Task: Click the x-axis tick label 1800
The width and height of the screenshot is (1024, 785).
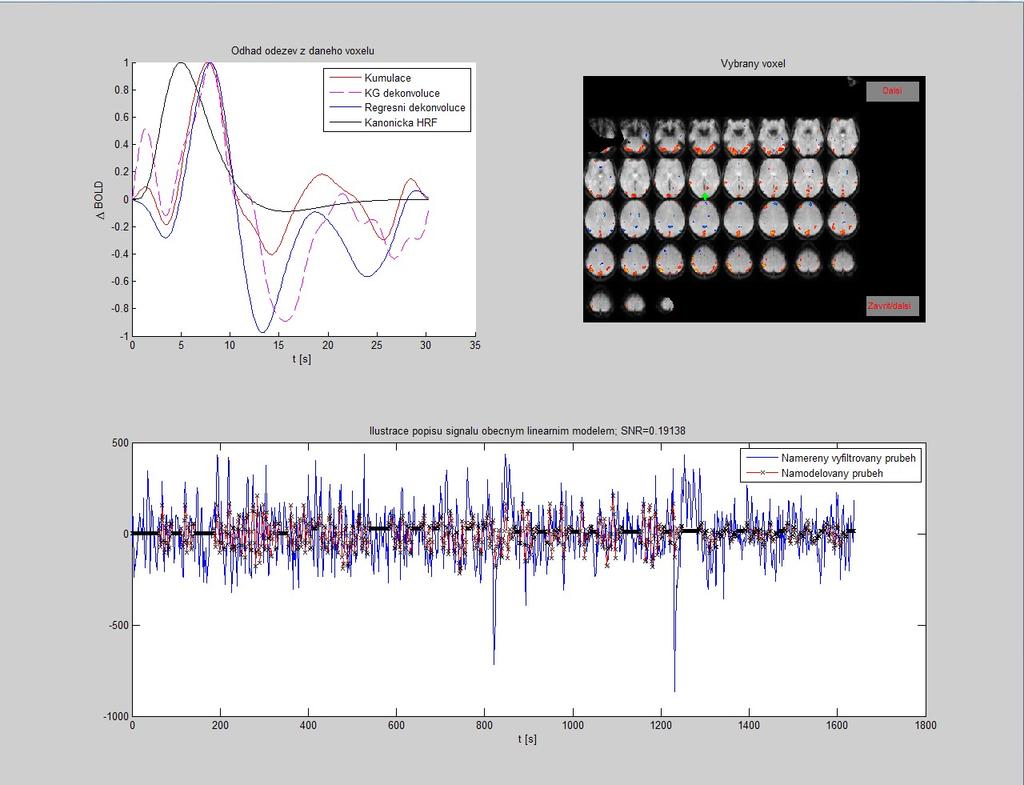Action: pos(925,725)
